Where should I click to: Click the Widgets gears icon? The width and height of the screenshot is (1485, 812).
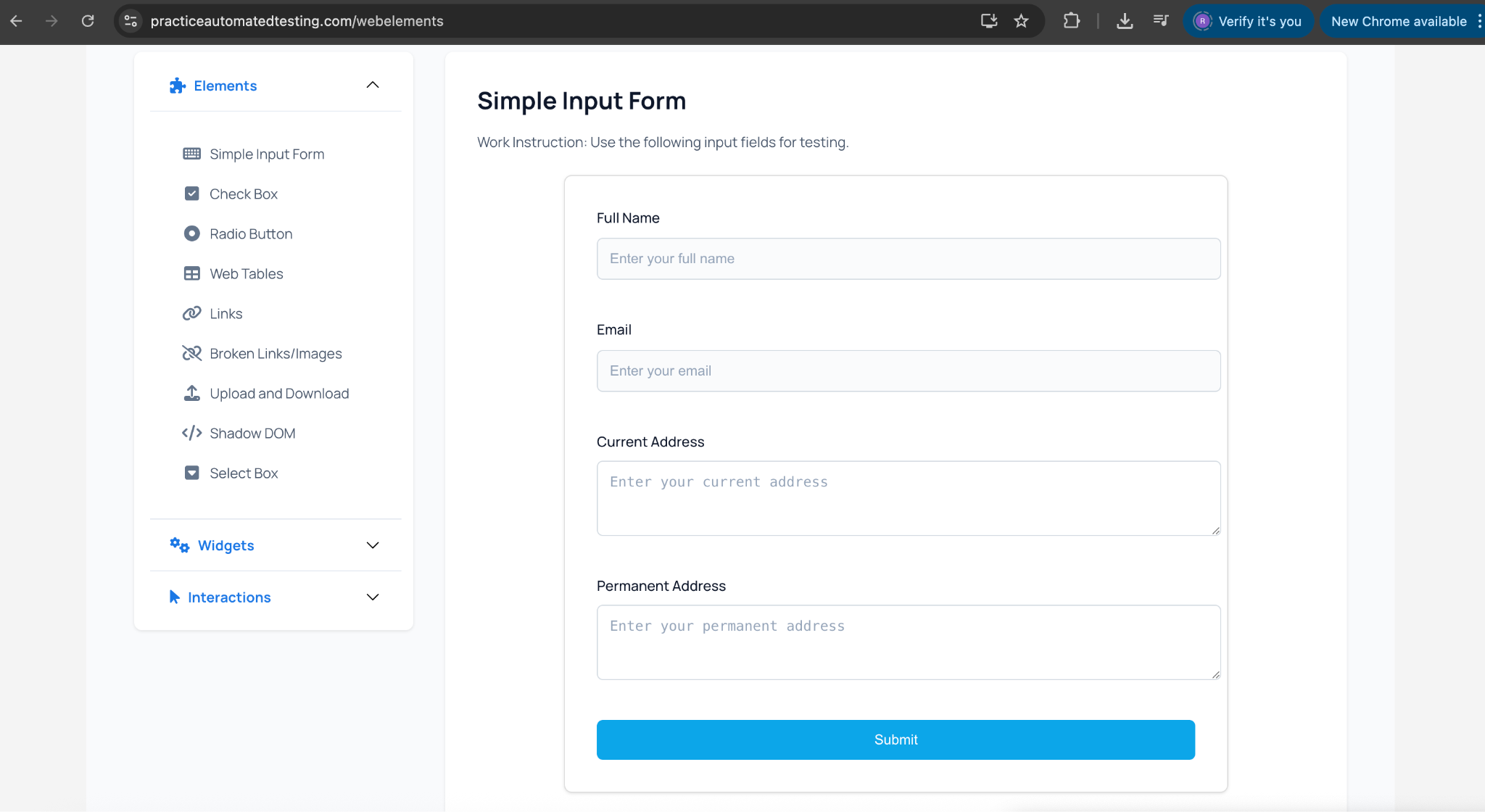[179, 545]
